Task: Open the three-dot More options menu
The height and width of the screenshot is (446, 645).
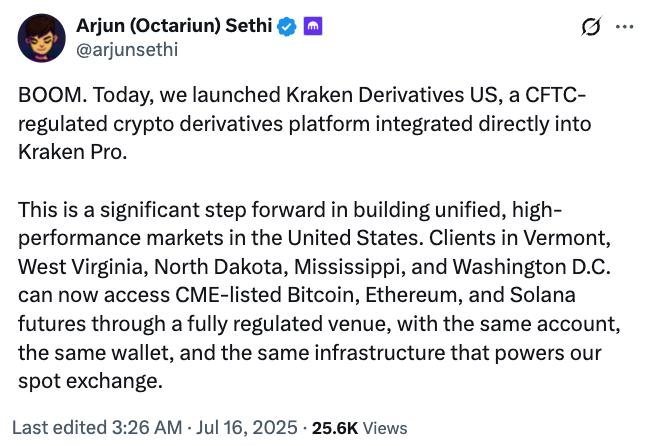Action: click(x=625, y=27)
